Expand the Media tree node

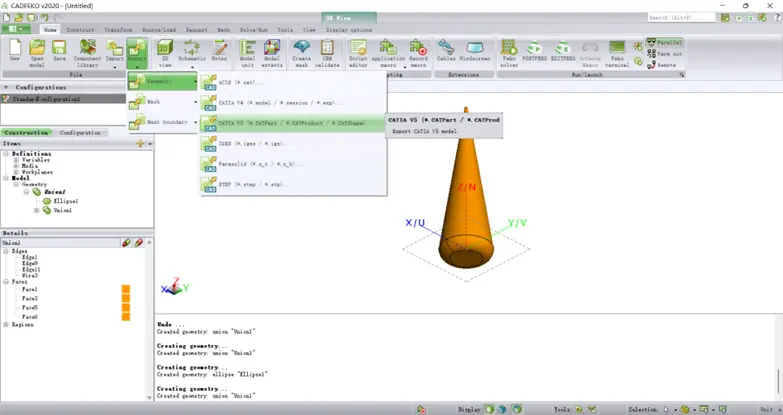tap(16, 166)
